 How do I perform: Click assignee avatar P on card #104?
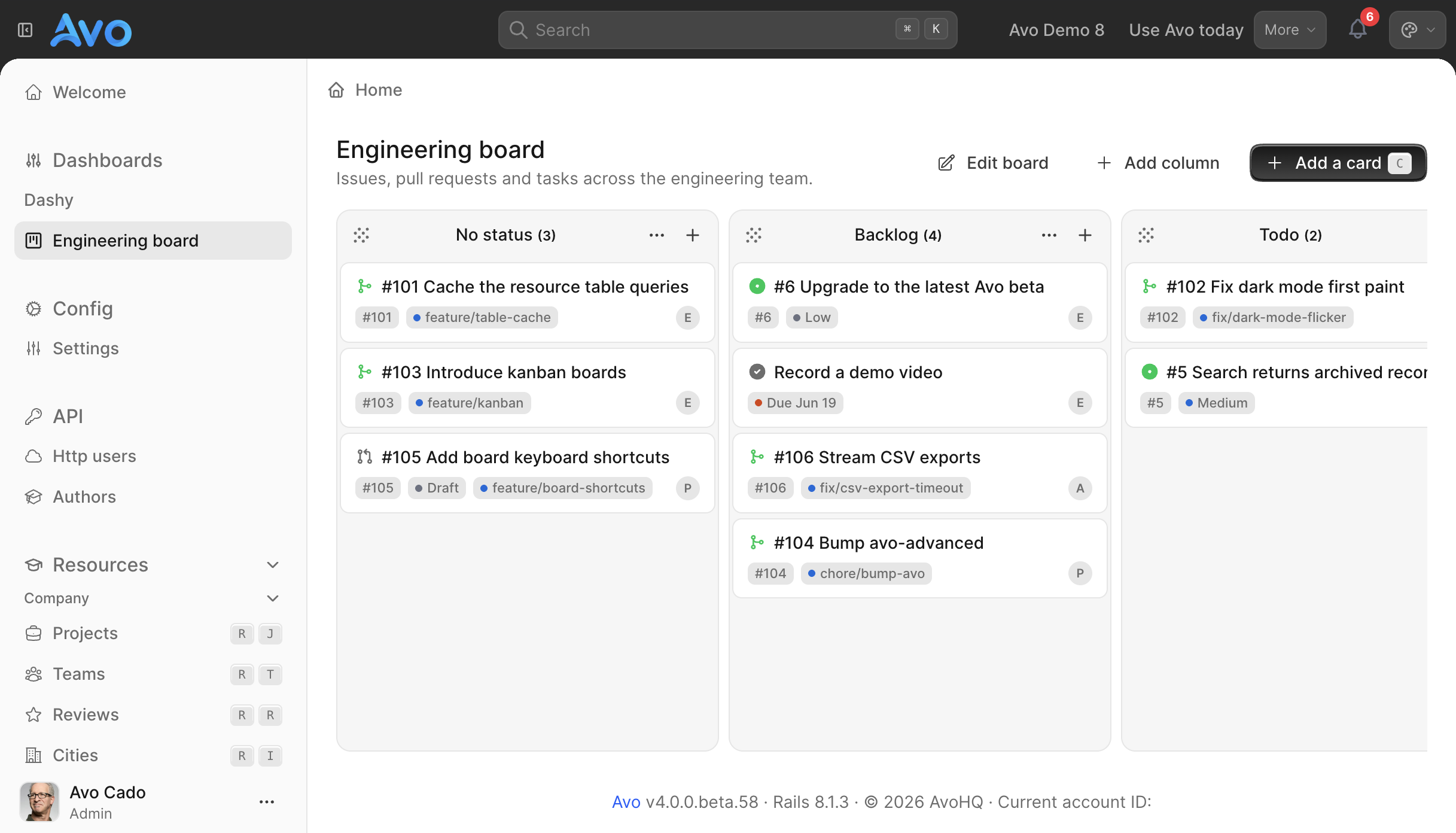(1080, 574)
